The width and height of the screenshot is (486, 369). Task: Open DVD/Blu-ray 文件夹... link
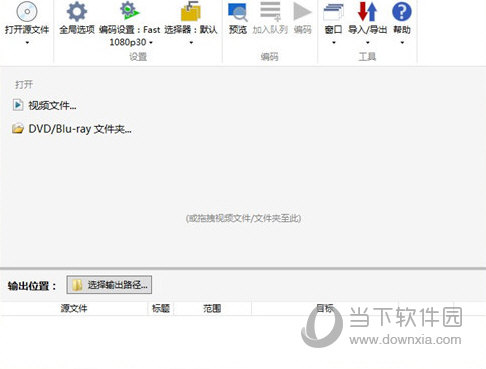[80, 129]
